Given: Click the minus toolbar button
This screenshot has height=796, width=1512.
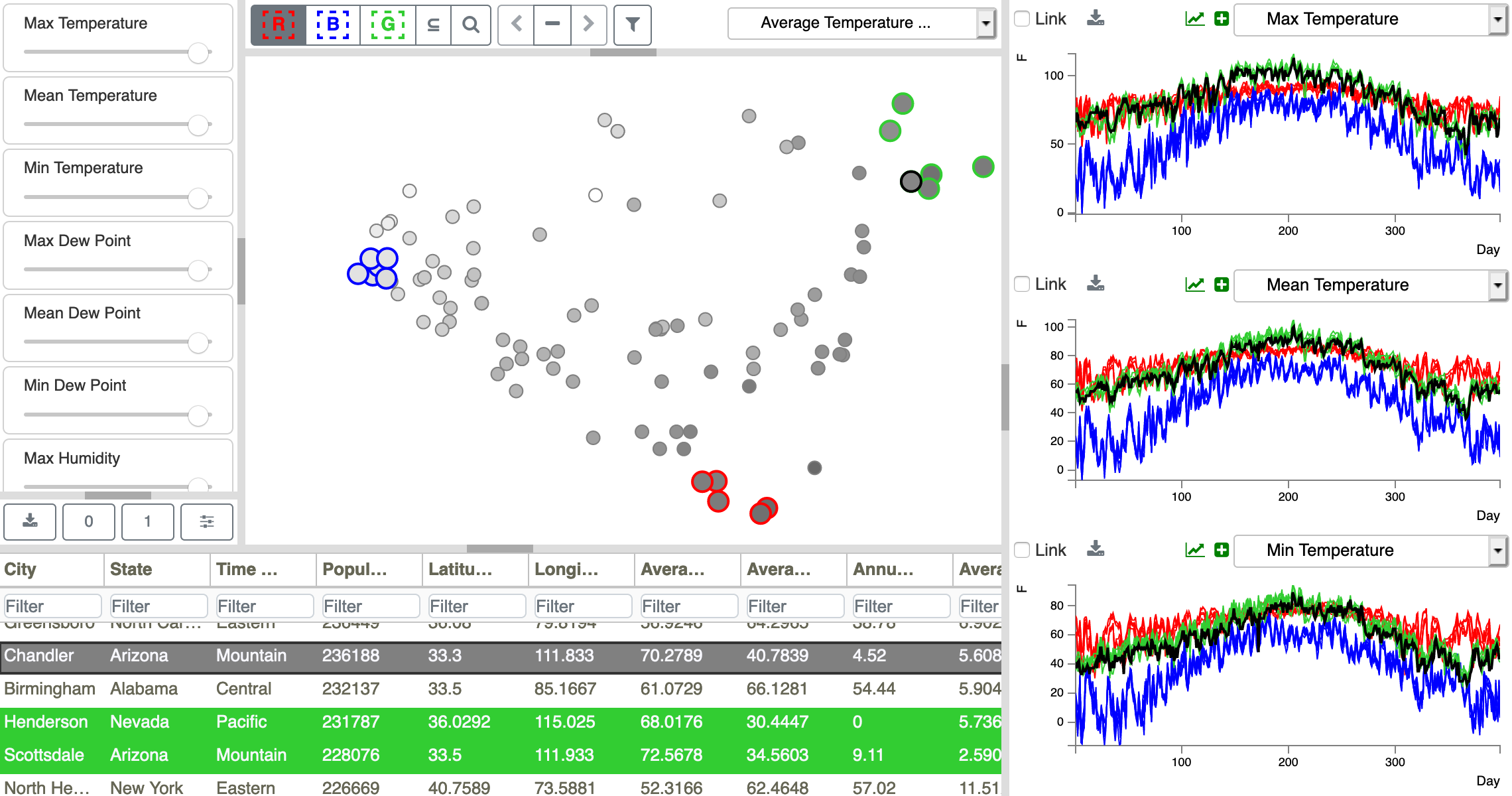Looking at the screenshot, I should 552,25.
